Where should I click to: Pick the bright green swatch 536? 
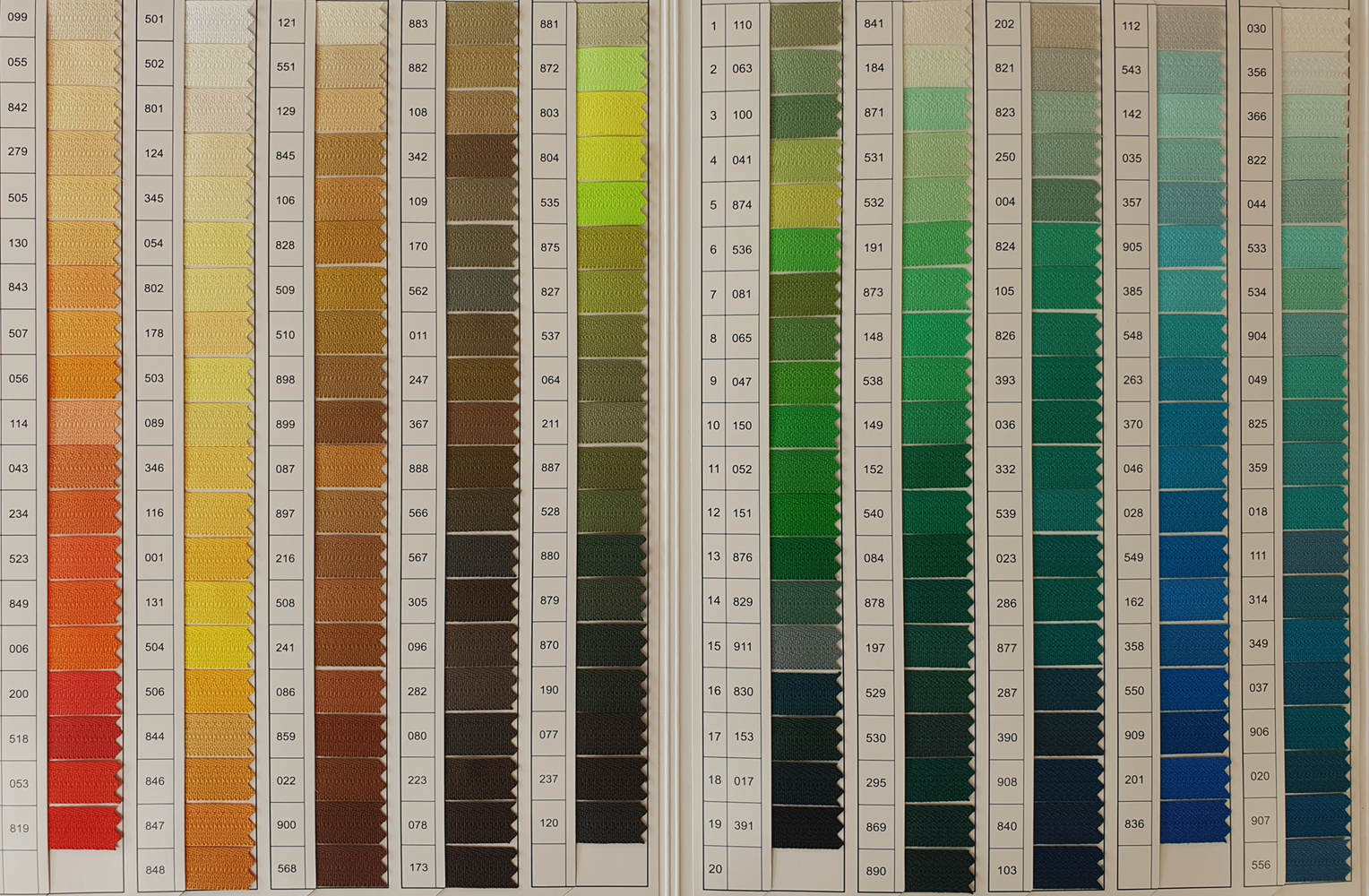805,250
